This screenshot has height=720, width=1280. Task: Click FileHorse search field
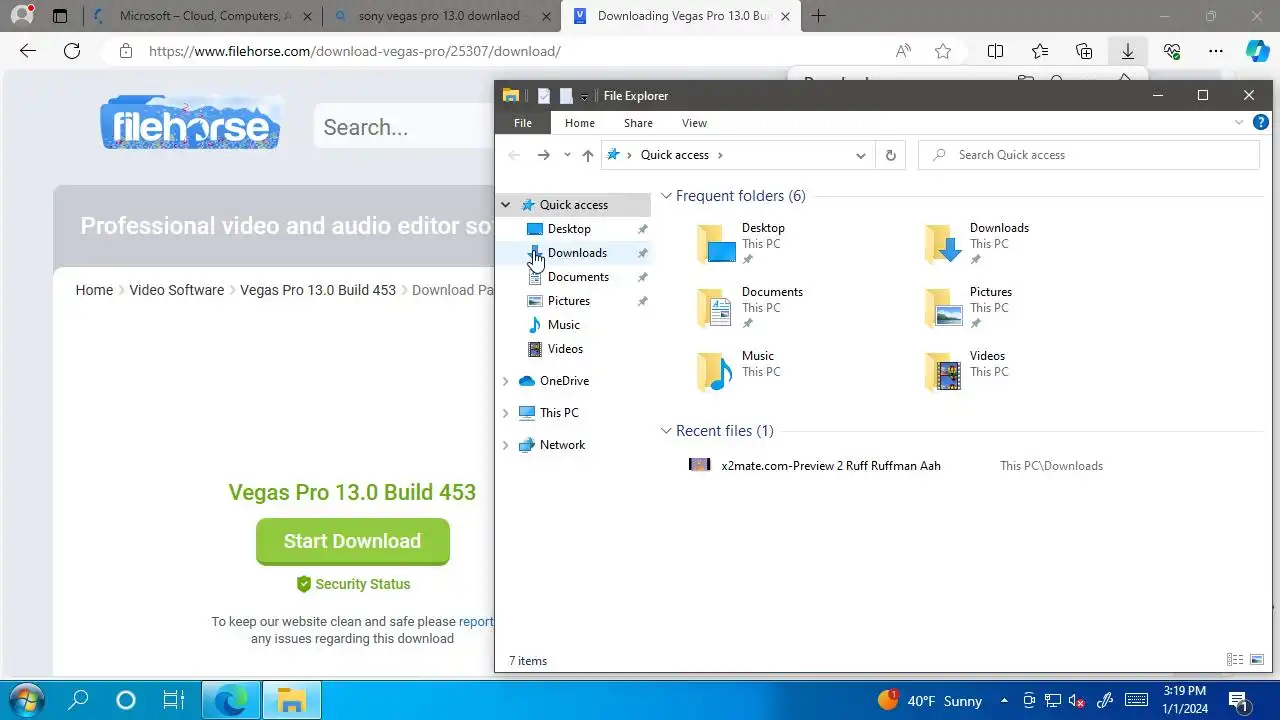pyautogui.click(x=404, y=127)
